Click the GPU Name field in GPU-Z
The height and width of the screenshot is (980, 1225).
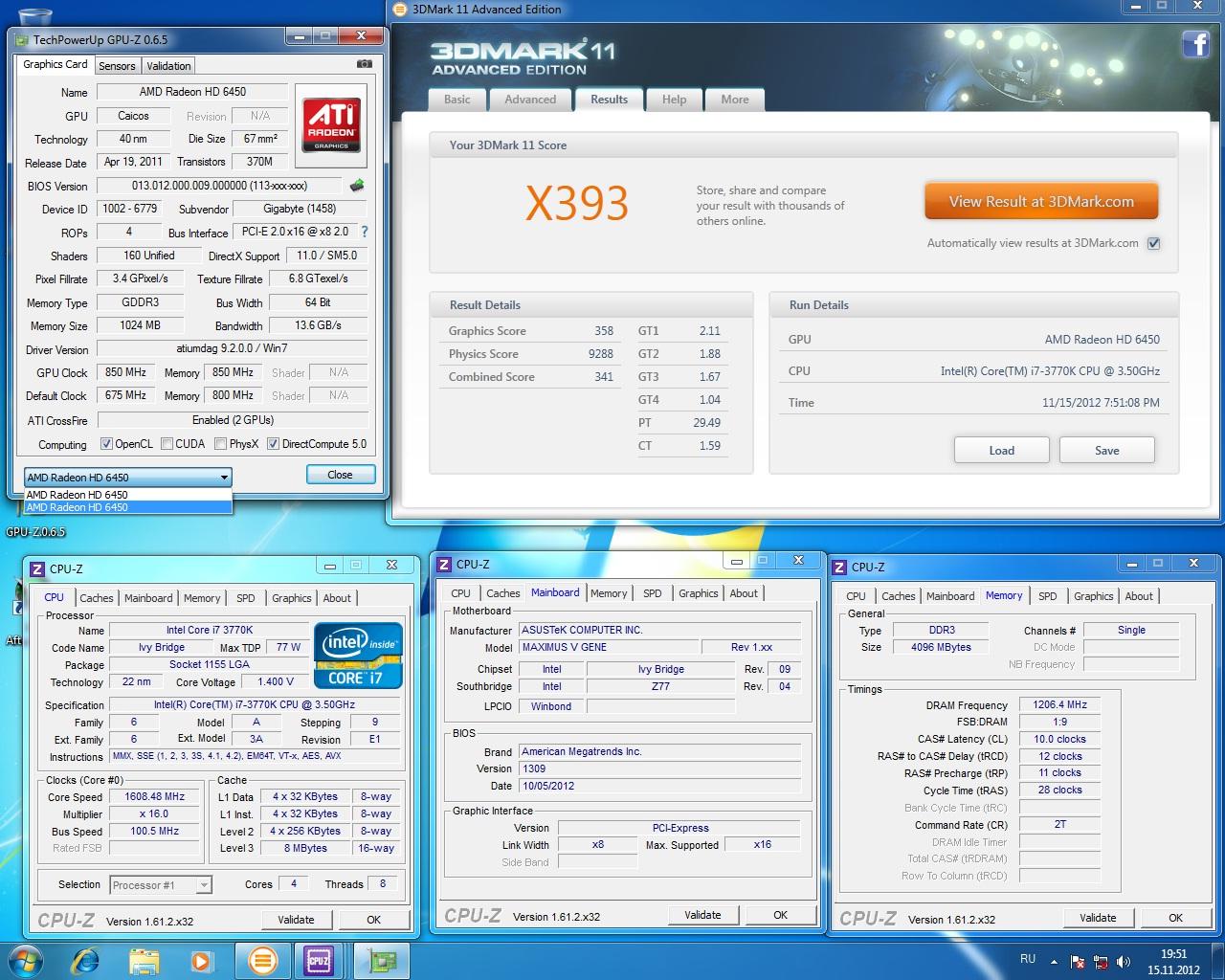(193, 92)
